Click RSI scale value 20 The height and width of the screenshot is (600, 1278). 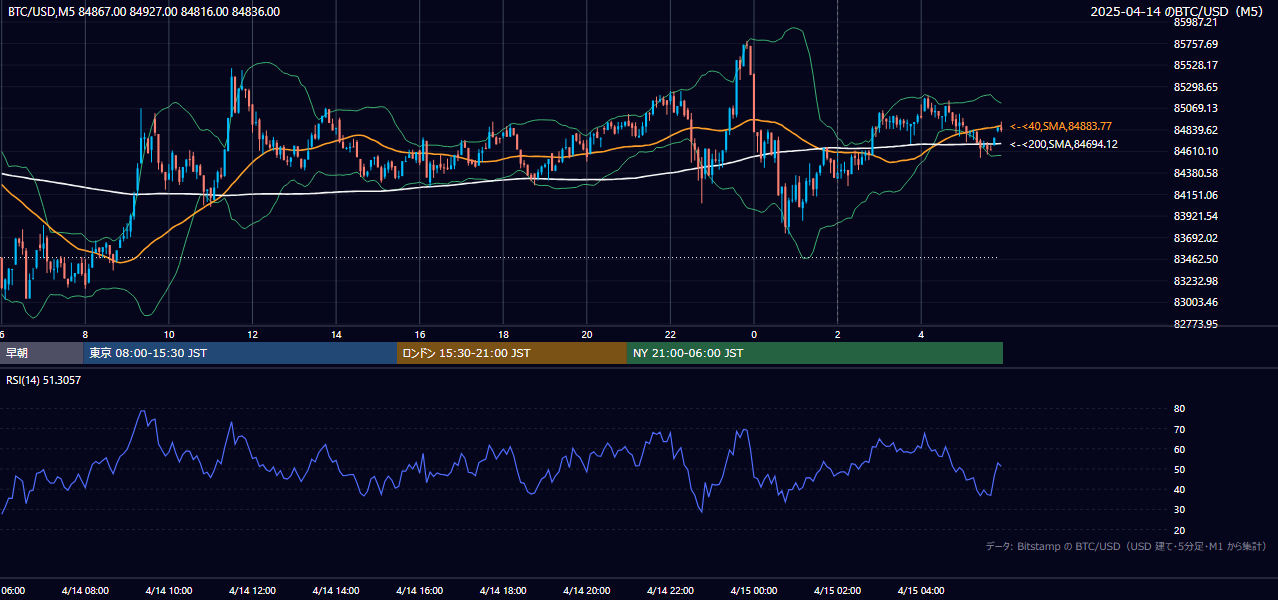click(x=1179, y=530)
